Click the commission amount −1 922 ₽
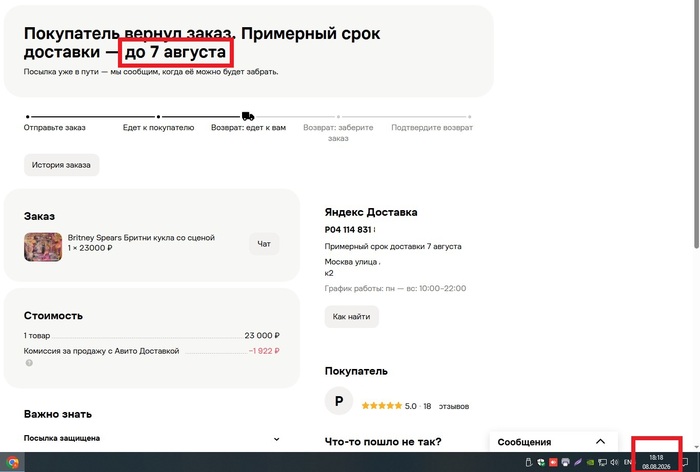 point(264,351)
